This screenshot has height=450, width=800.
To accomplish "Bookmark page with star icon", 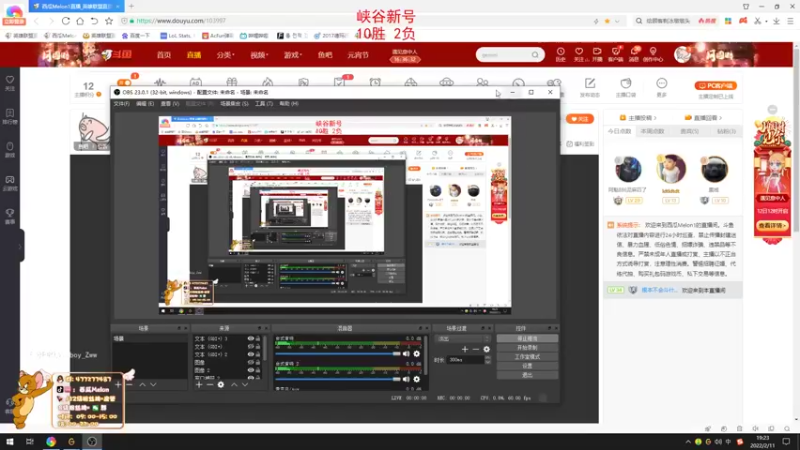I will (x=109, y=21).
